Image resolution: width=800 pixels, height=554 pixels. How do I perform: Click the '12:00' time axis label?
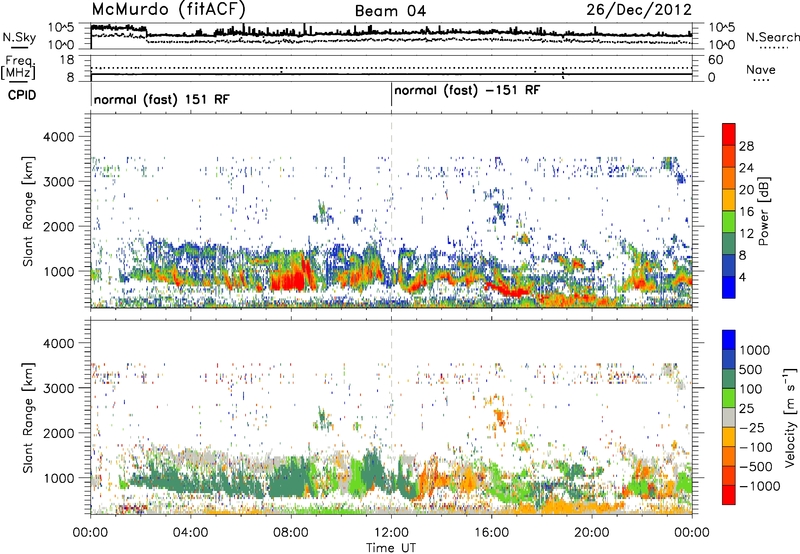(391, 533)
